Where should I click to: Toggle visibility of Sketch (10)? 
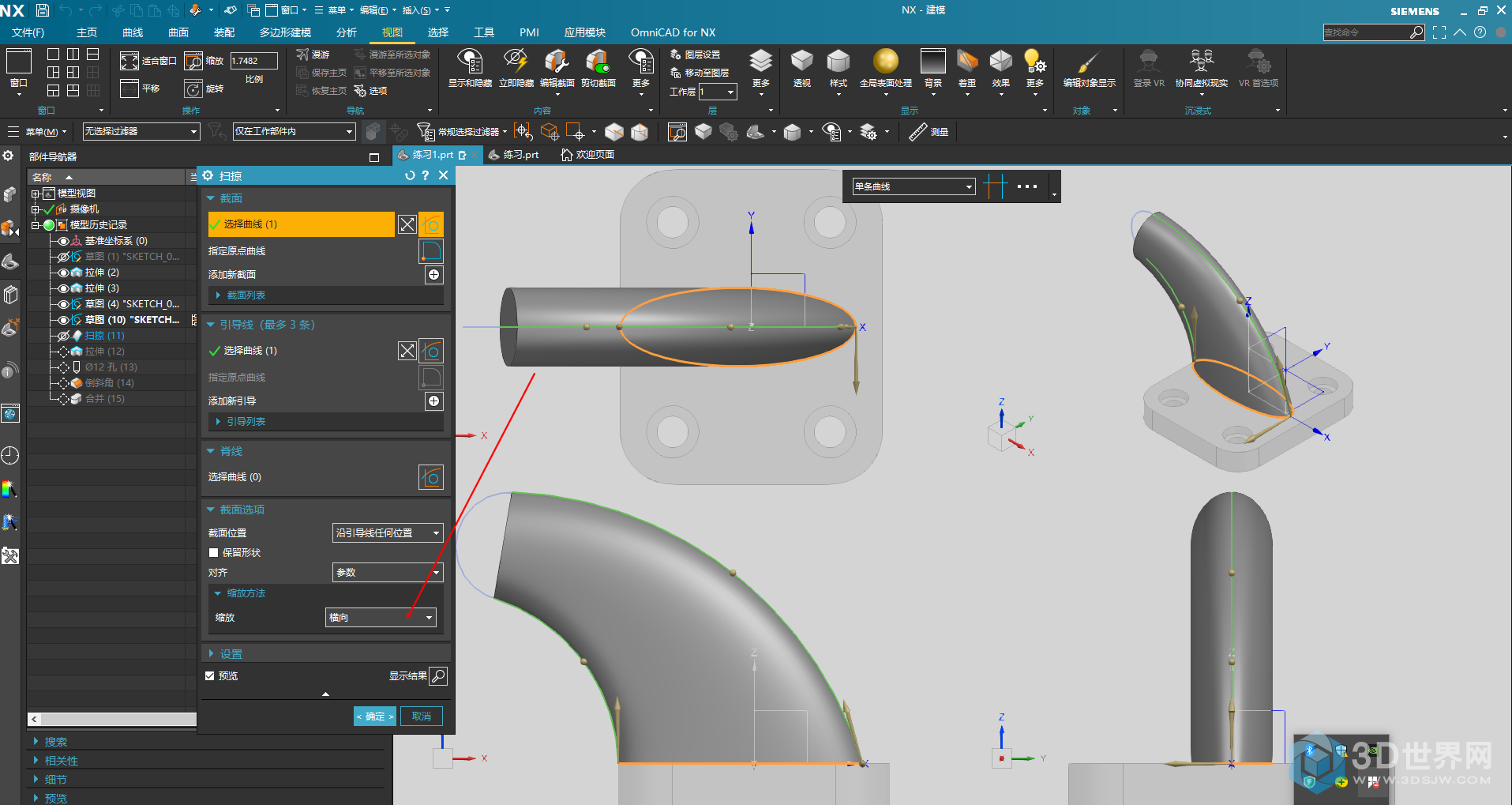tap(64, 320)
